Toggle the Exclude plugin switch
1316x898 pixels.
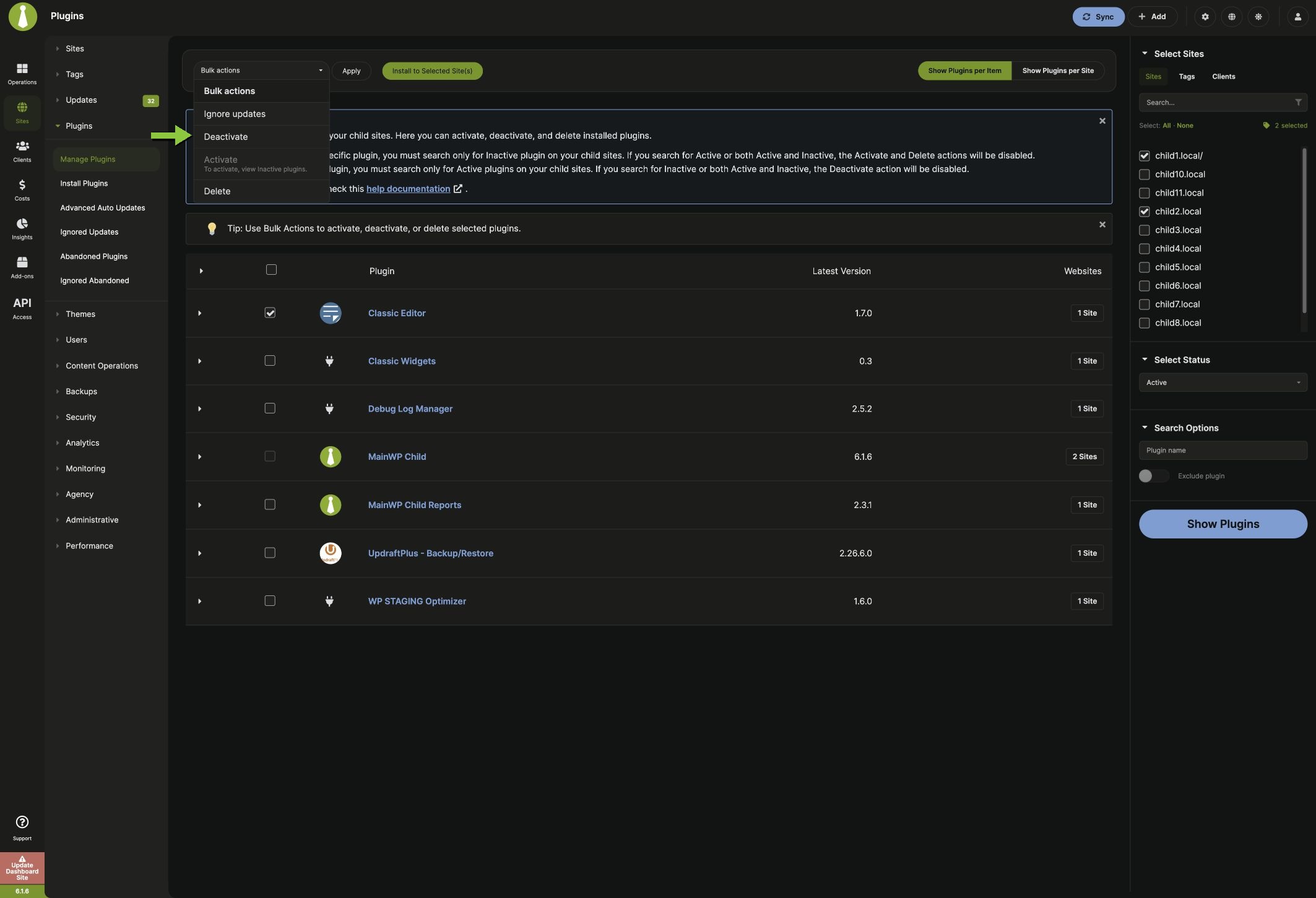[1153, 476]
